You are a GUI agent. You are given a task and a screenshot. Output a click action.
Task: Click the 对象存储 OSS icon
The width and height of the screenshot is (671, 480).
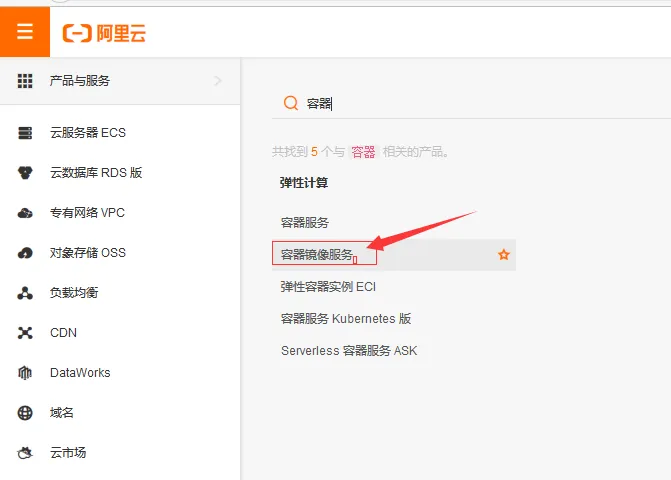[25, 253]
